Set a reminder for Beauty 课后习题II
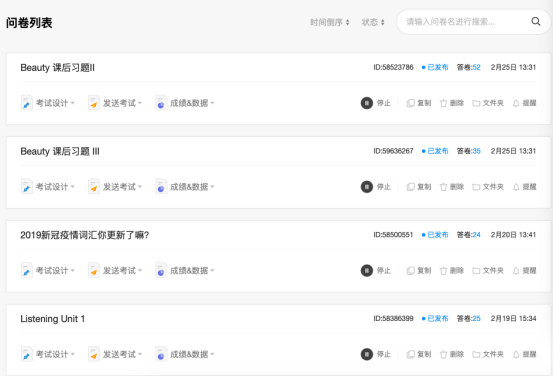The image size is (554, 376). 524,103
